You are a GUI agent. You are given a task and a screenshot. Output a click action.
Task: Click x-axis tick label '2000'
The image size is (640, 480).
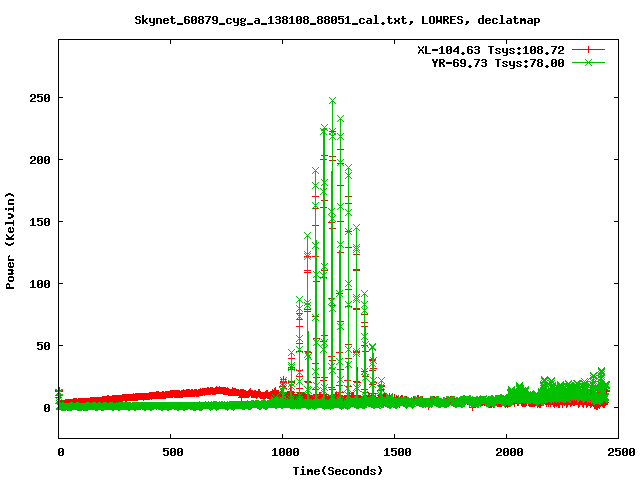click(x=509, y=452)
